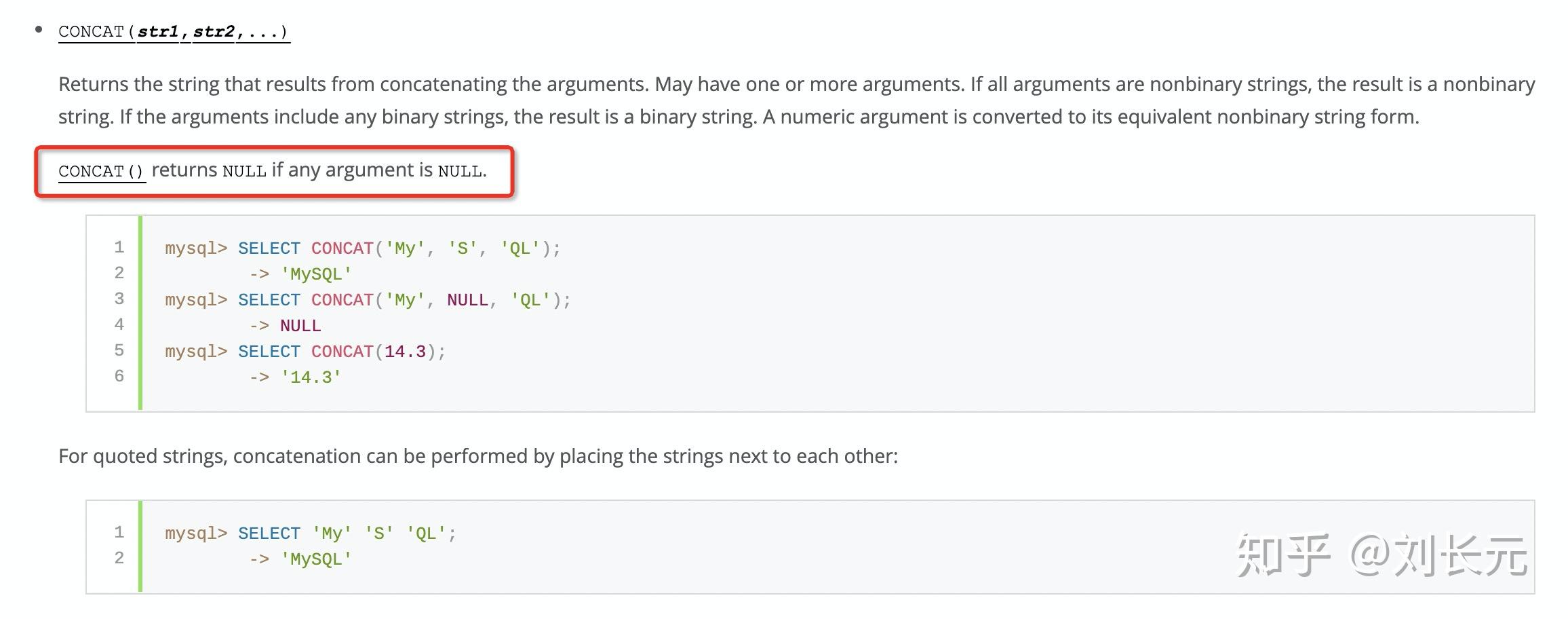
Task: Click the 14.3 number inside CONCAT call
Action: 405,352
